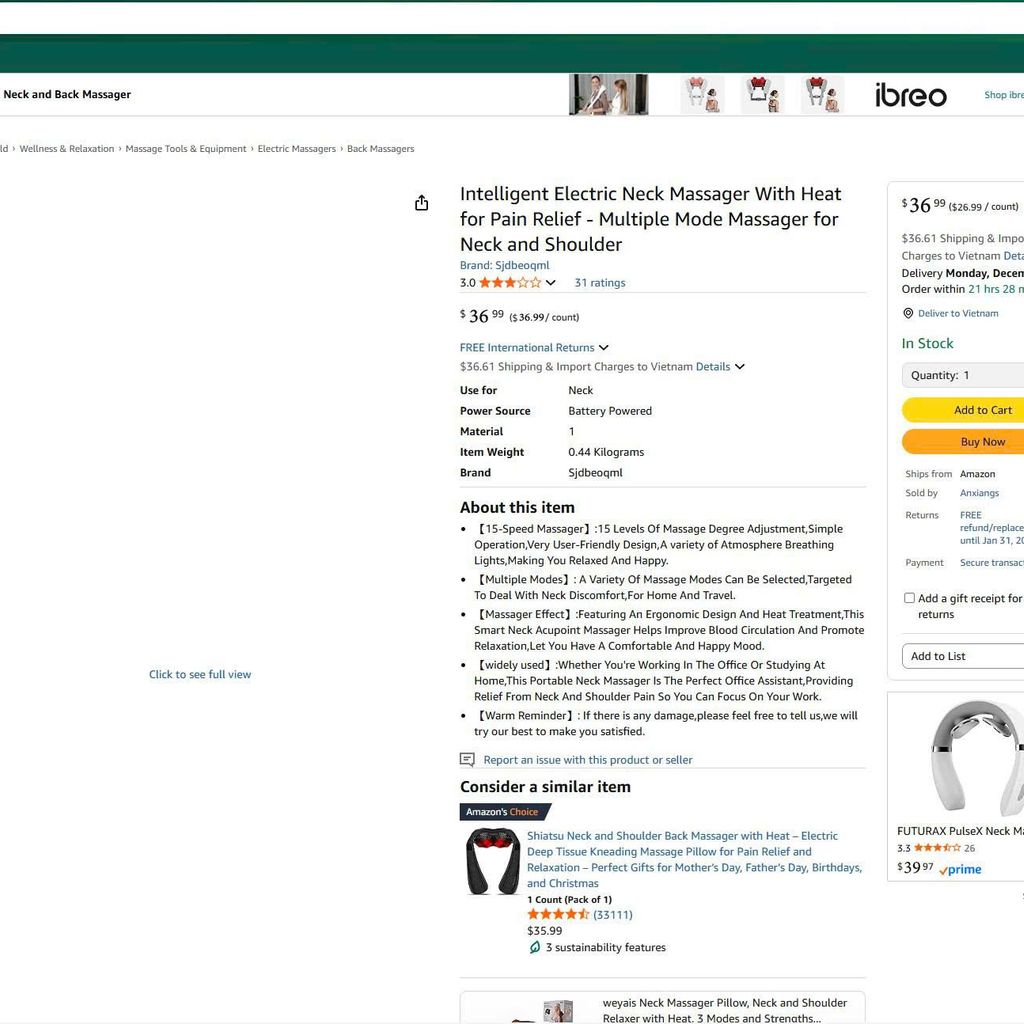Open weyais Neck Massager Pillow listing
Screen dimensions: 1024x1024
pos(725,1010)
